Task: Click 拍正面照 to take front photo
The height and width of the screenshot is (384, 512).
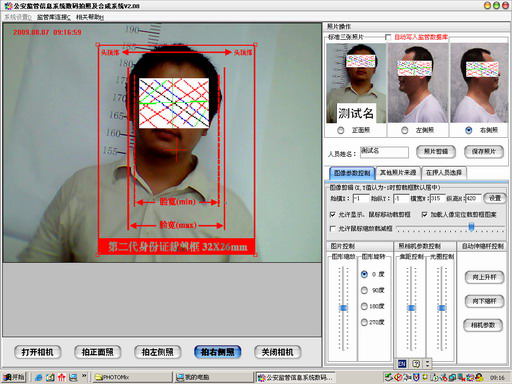Action: tap(97, 352)
